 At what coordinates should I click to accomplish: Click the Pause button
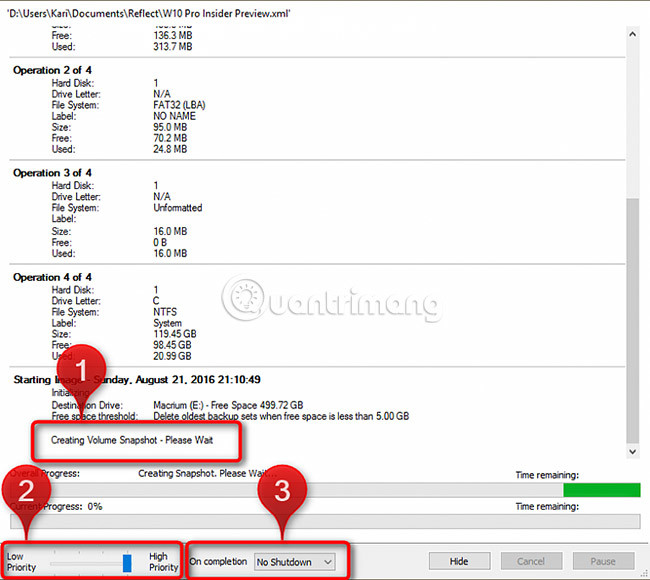(x=603, y=561)
